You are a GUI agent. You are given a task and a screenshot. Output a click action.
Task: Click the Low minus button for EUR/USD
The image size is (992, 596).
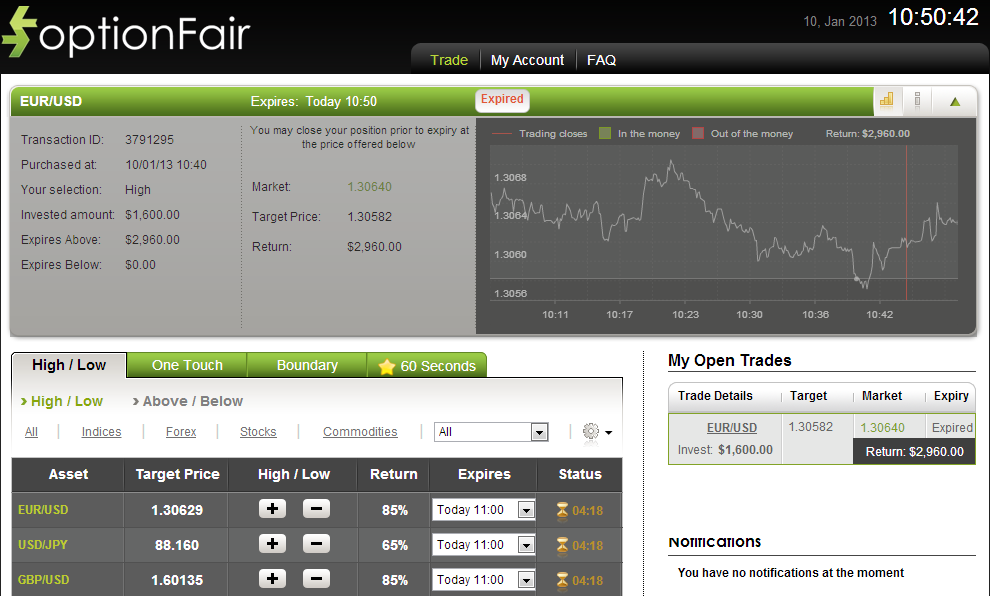[316, 509]
